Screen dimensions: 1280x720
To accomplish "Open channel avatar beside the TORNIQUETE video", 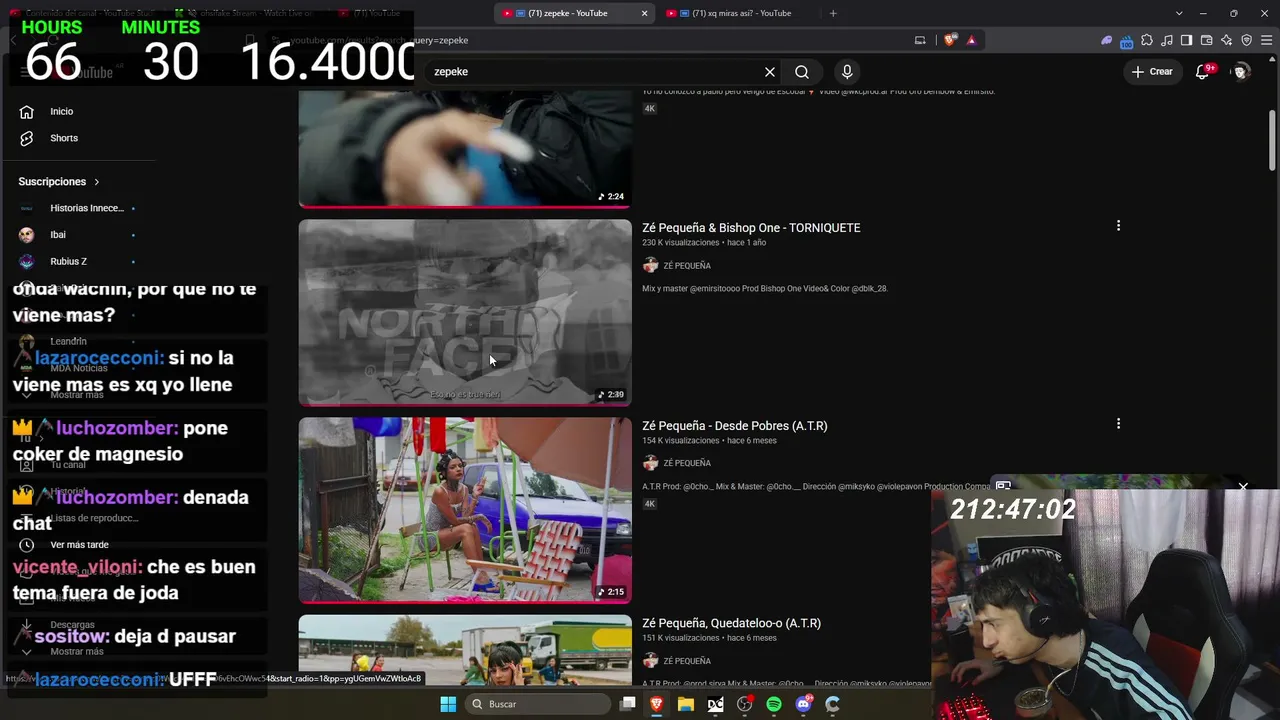I will [x=650, y=265].
